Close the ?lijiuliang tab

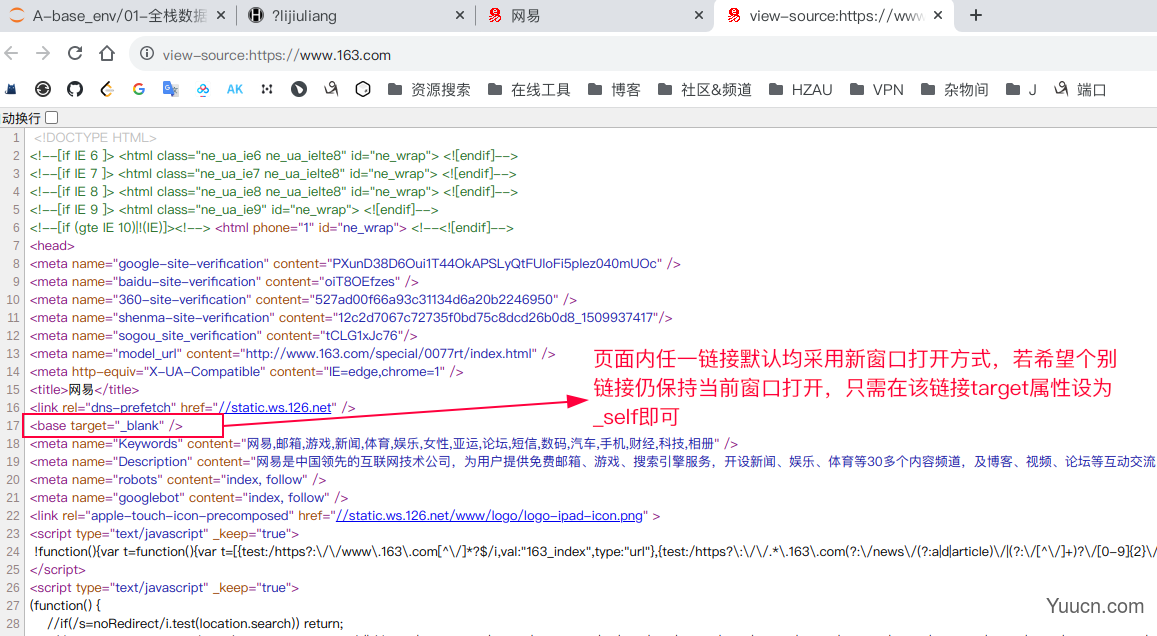click(x=460, y=15)
